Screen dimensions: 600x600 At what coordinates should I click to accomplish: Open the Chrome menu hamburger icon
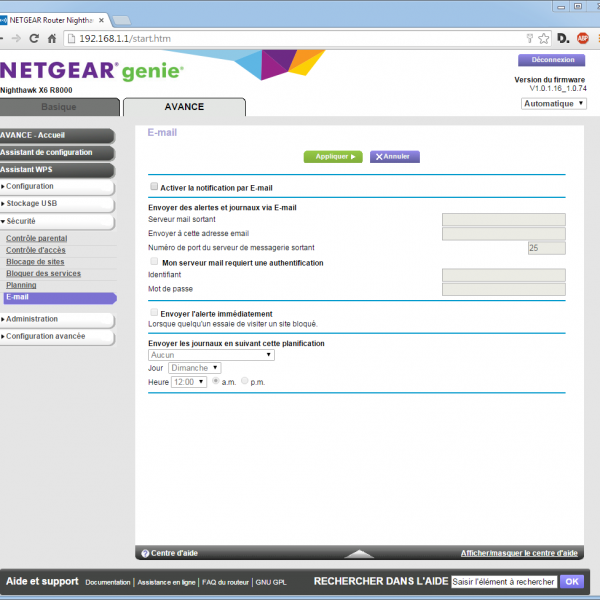[596, 38]
